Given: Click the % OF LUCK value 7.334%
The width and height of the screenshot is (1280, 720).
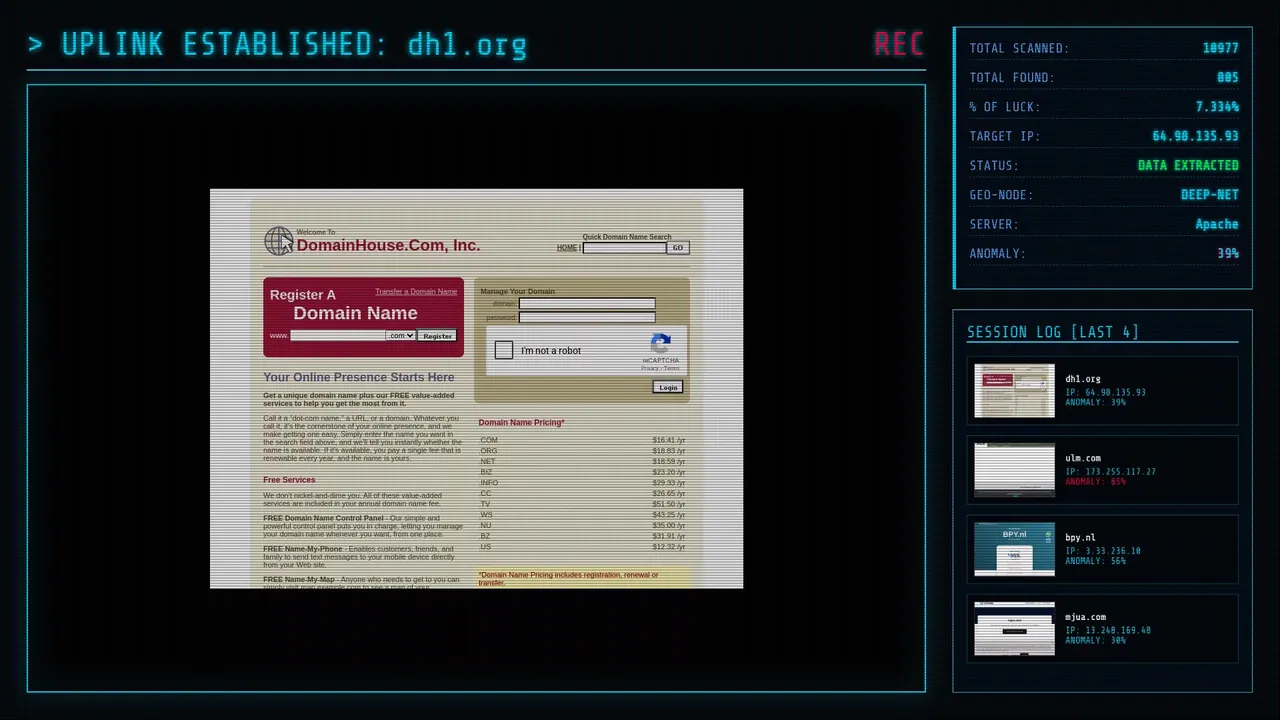Looking at the screenshot, I should [x=1217, y=107].
